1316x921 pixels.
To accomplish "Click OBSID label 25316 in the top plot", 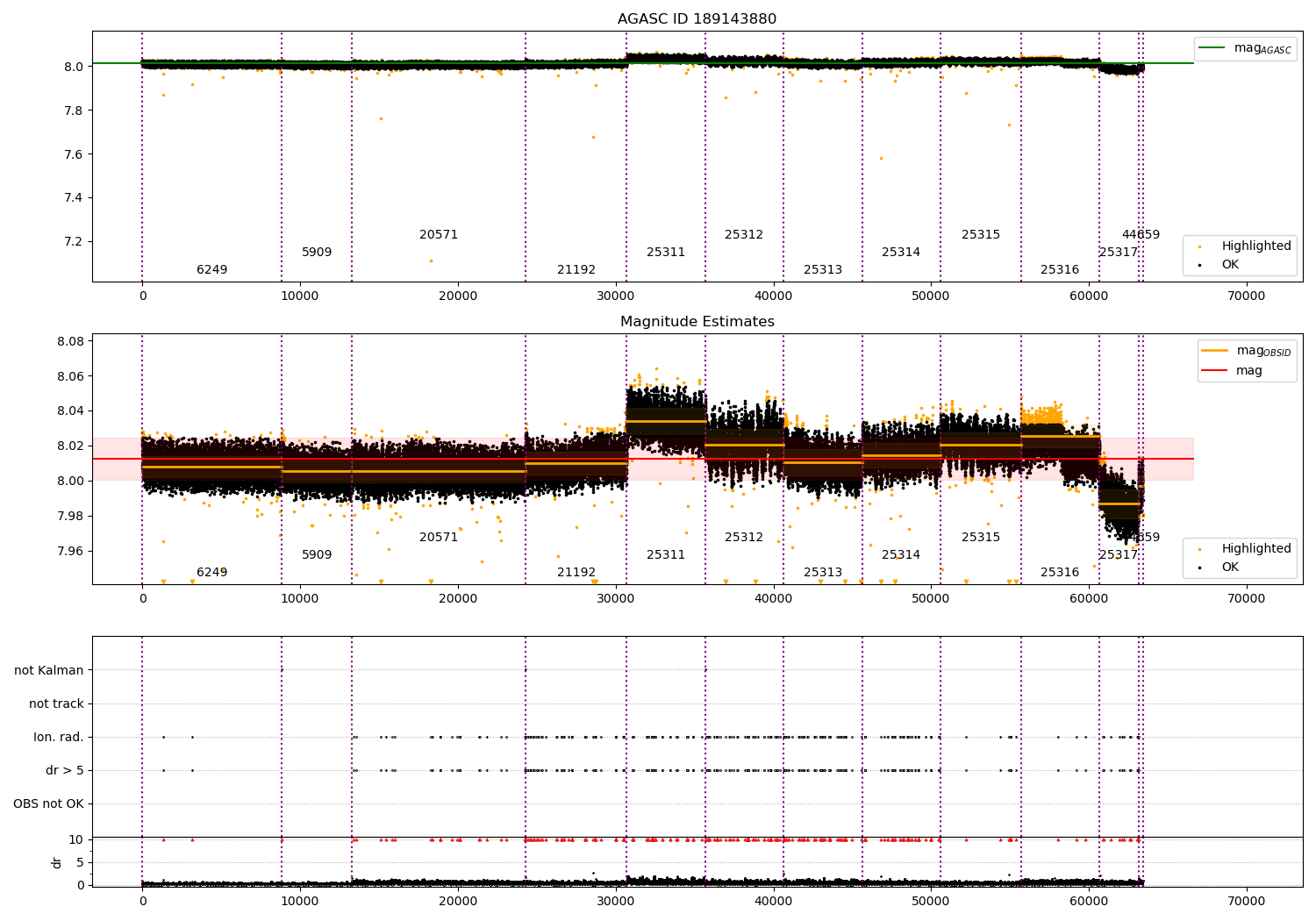I will coord(1060,270).
